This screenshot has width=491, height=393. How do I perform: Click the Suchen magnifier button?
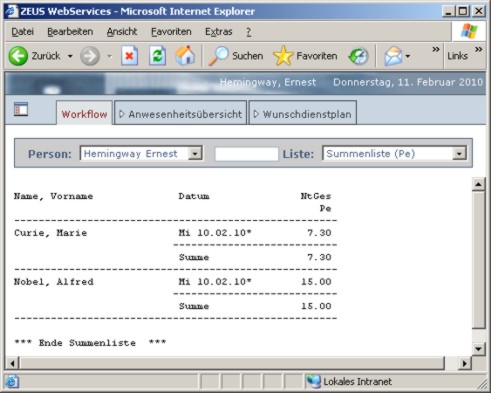[x=236, y=56]
